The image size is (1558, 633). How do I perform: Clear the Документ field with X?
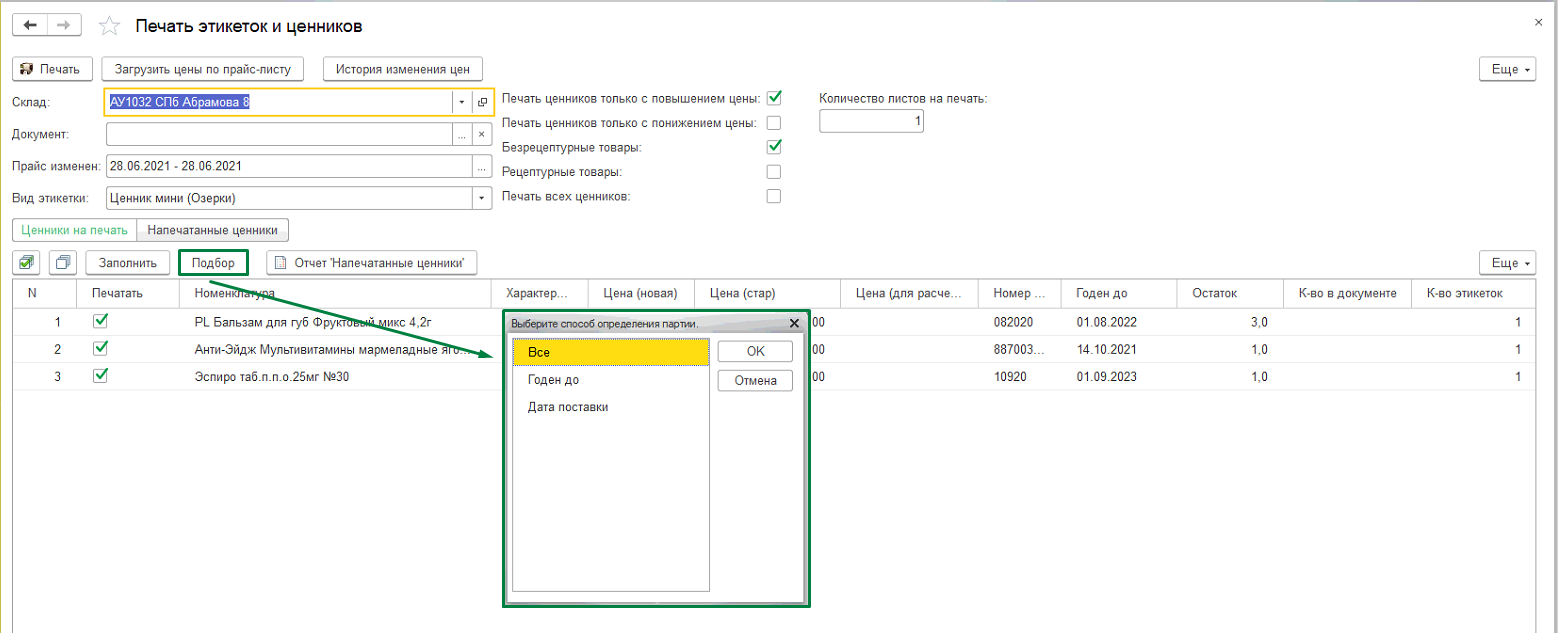coord(482,134)
